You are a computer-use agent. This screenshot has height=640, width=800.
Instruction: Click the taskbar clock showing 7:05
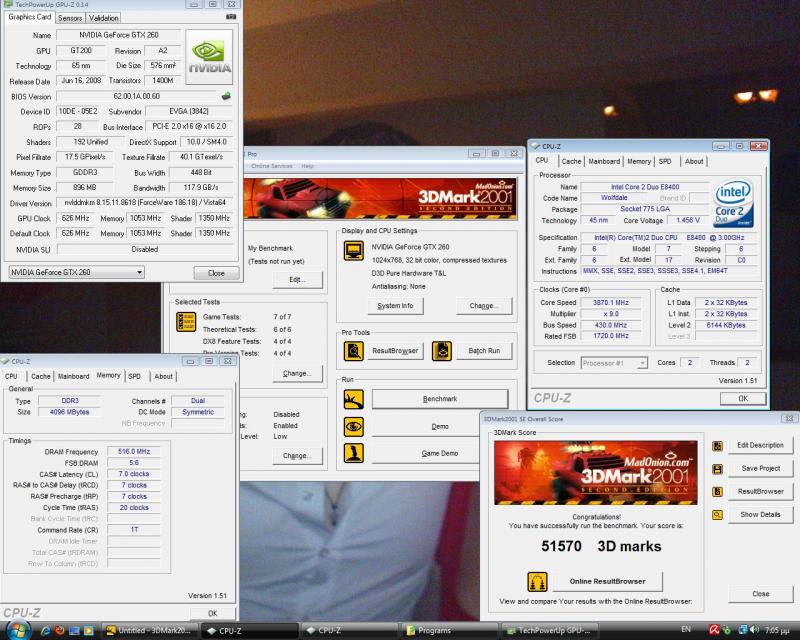click(x=779, y=631)
